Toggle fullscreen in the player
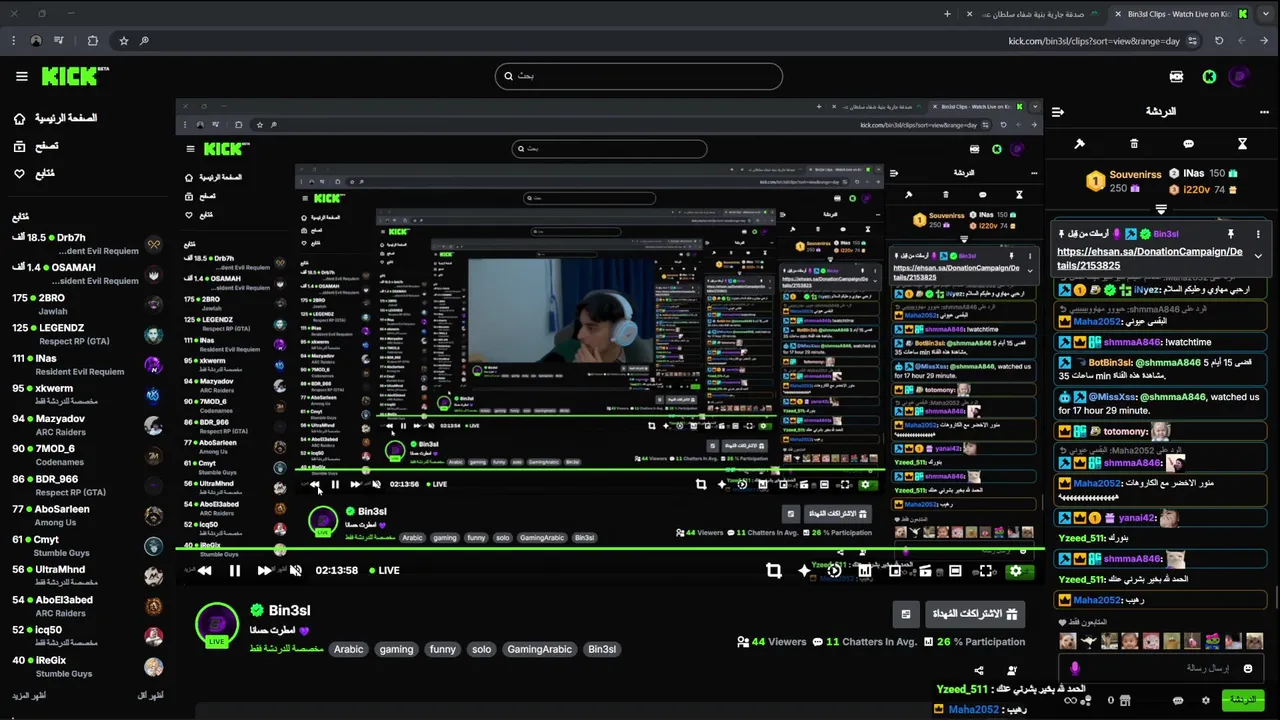 coord(986,571)
